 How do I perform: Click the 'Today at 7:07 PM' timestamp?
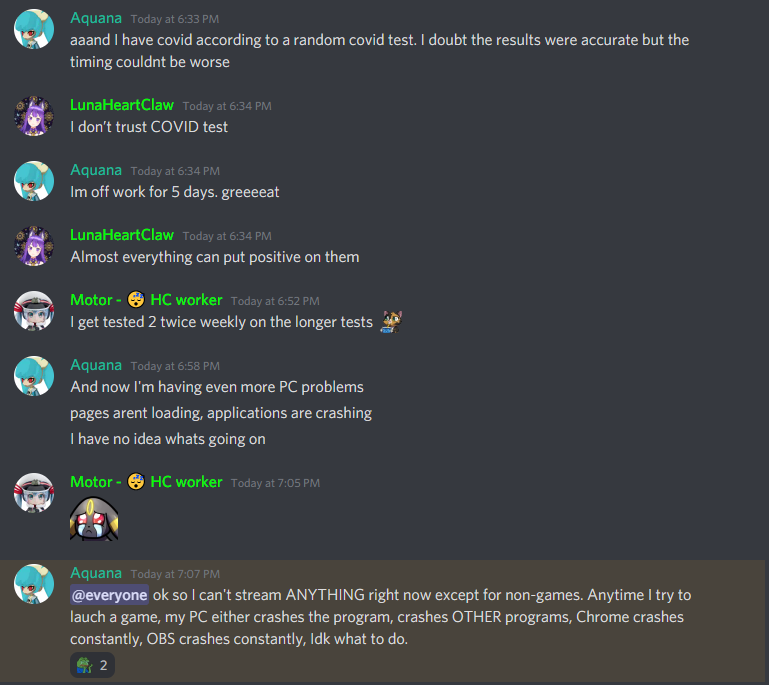[x=175, y=574]
